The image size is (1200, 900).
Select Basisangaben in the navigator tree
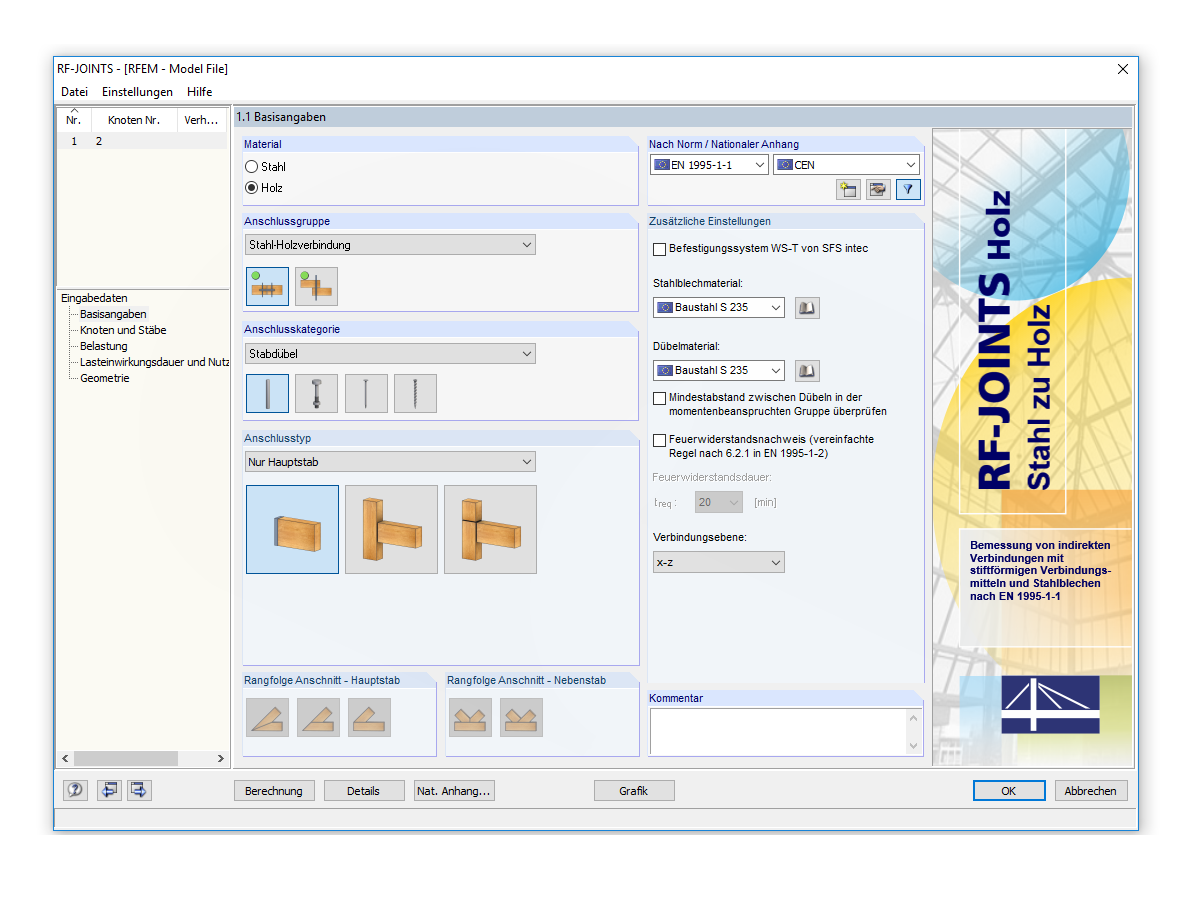point(113,314)
